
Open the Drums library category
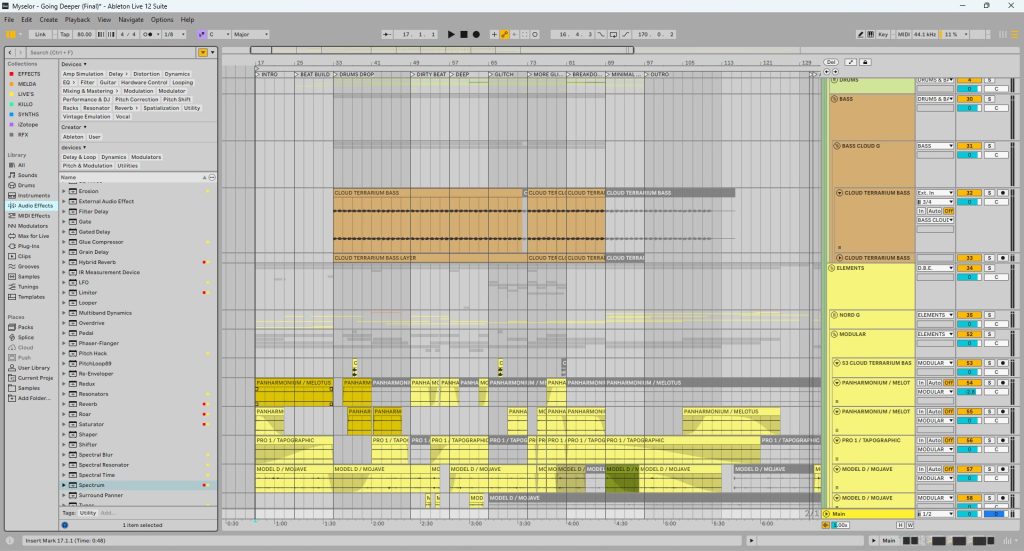[27, 185]
